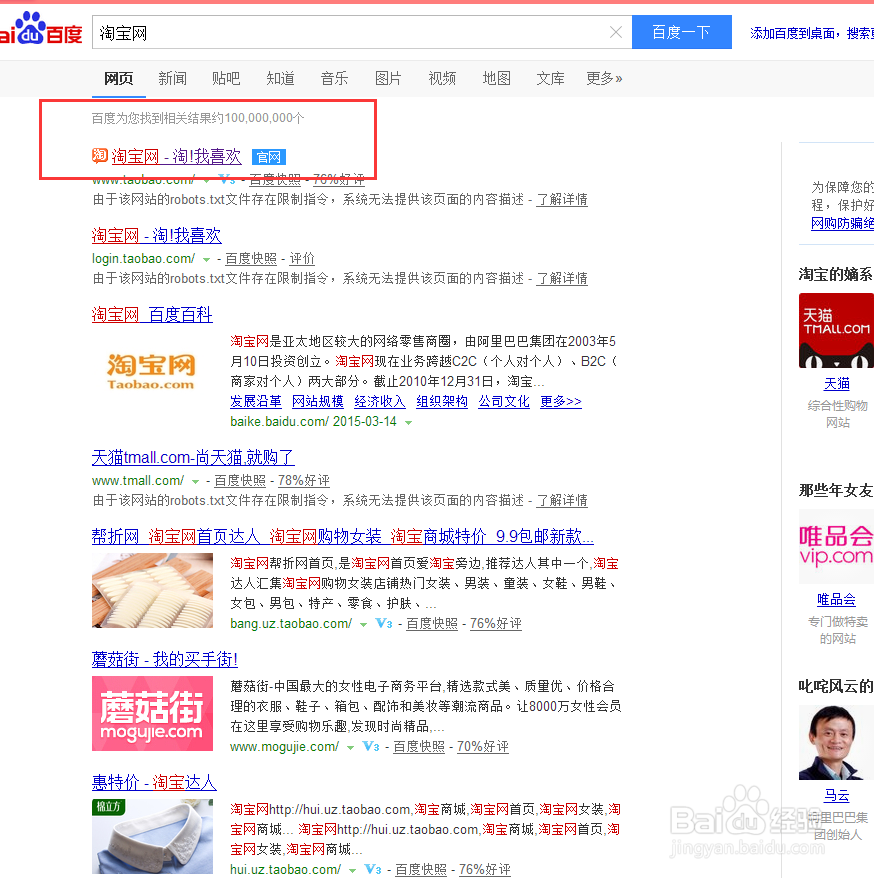Clear the search box with the X icon
The image size is (874, 878).
(615, 32)
